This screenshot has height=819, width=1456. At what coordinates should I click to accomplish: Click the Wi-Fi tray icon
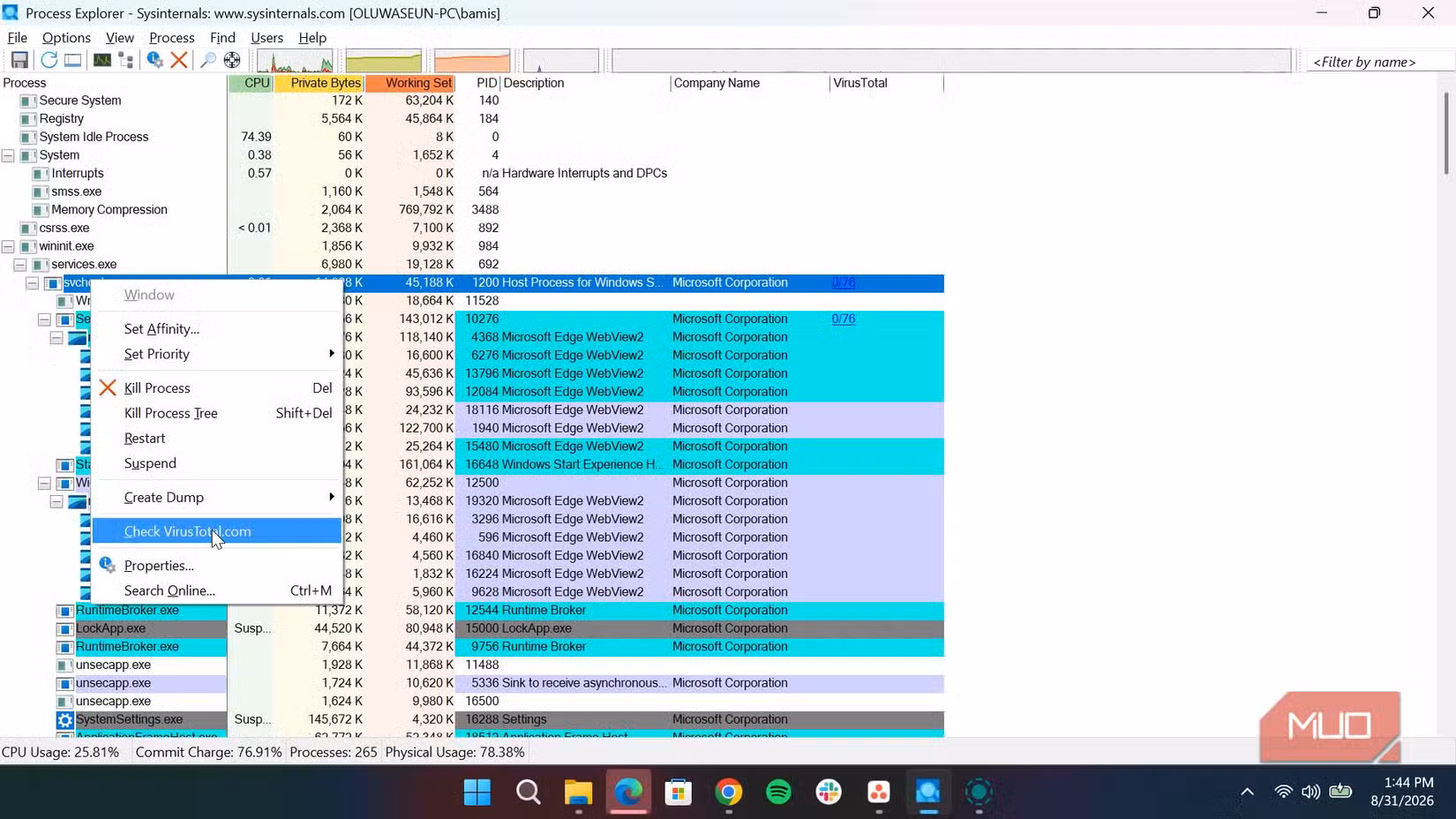[1284, 792]
